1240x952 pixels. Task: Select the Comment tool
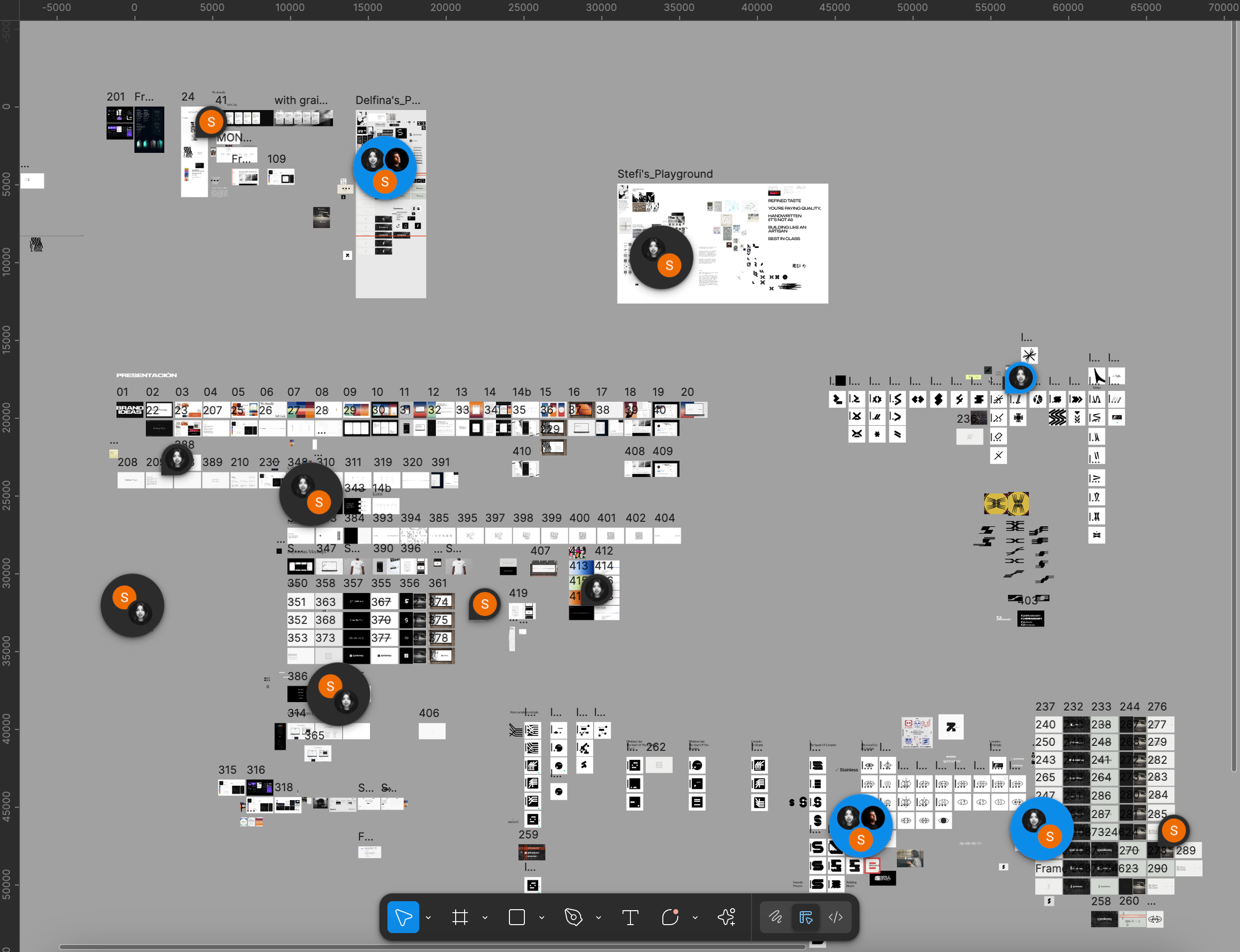[x=670, y=917]
